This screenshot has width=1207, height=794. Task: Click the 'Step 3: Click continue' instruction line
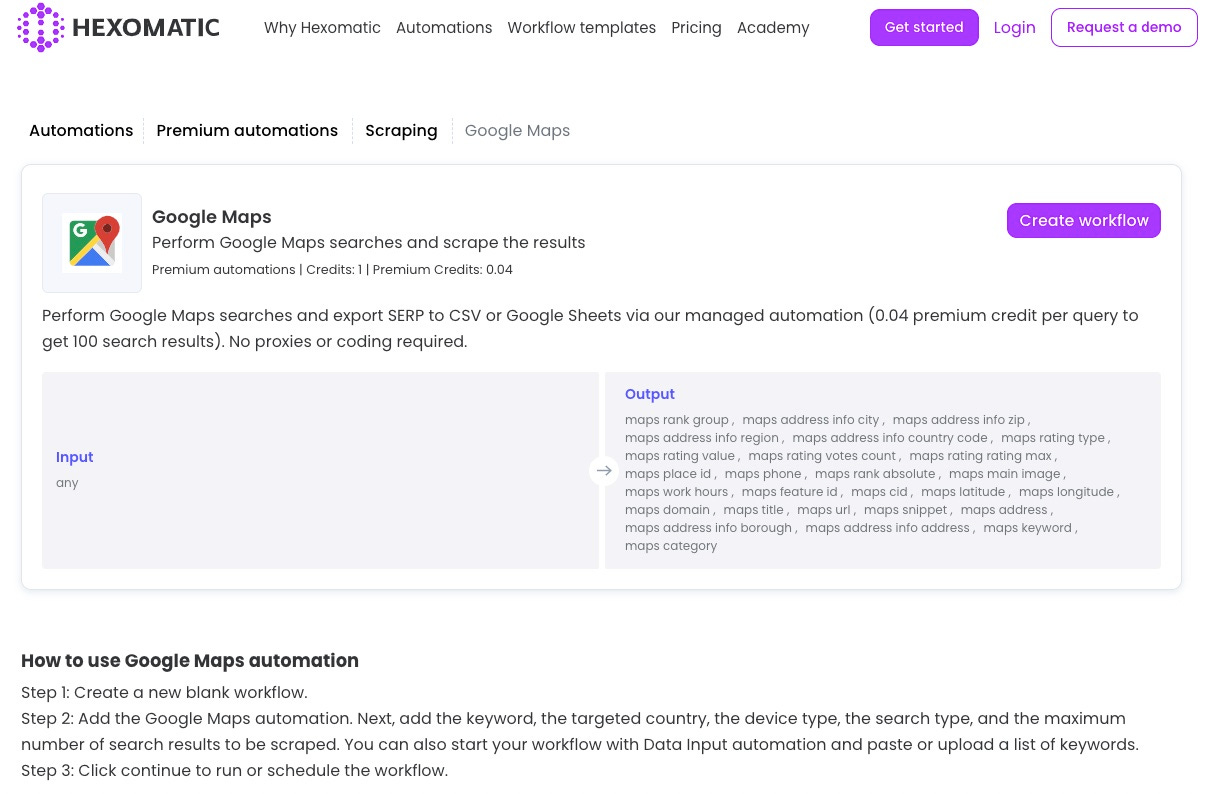[234, 771]
